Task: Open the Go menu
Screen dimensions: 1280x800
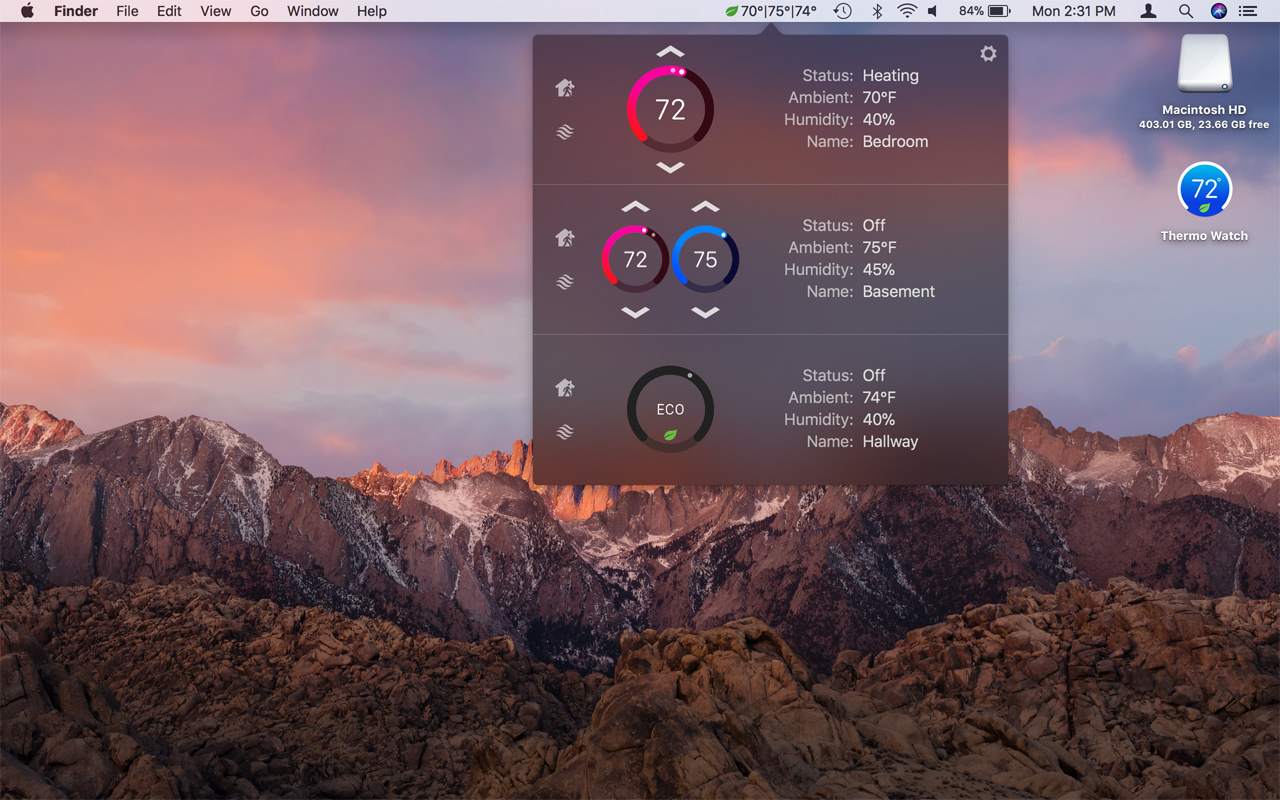Action: click(259, 11)
